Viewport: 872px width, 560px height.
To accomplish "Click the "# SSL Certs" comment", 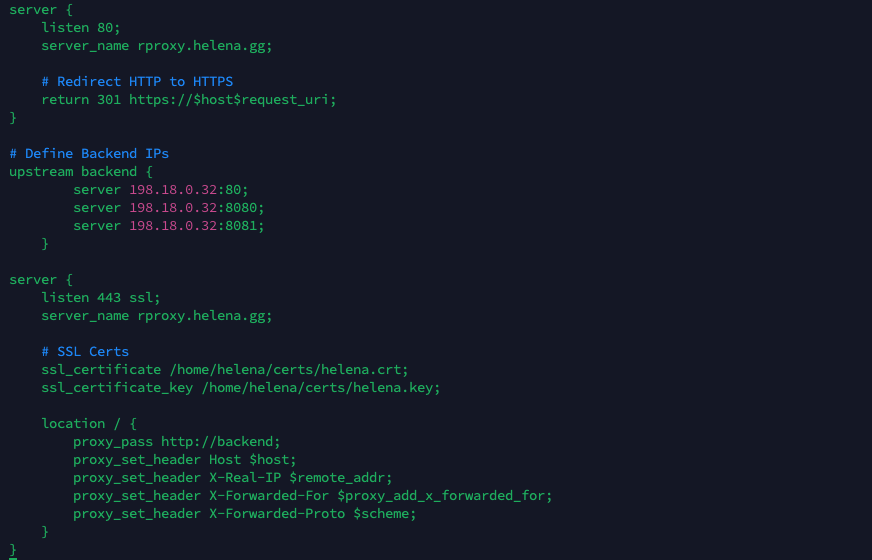I will coord(85,351).
